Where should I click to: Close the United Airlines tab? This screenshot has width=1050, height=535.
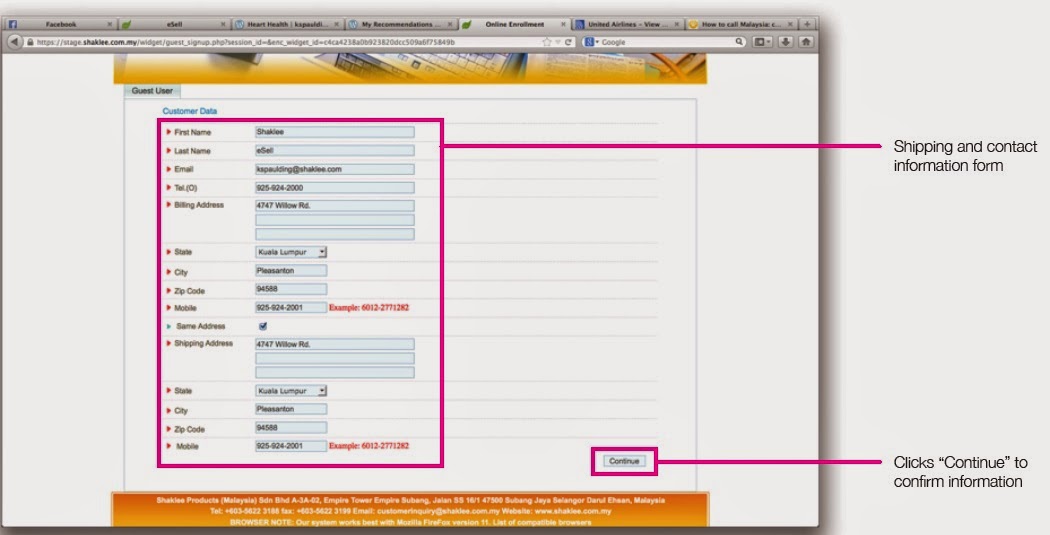[677, 24]
